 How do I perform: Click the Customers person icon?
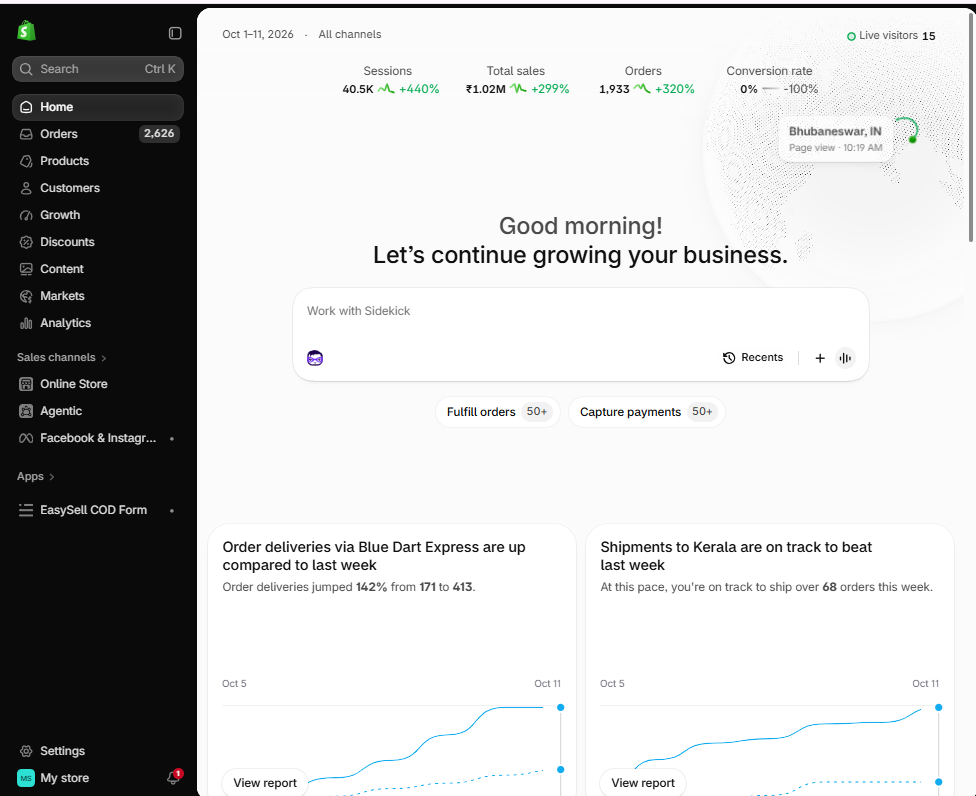(x=26, y=188)
